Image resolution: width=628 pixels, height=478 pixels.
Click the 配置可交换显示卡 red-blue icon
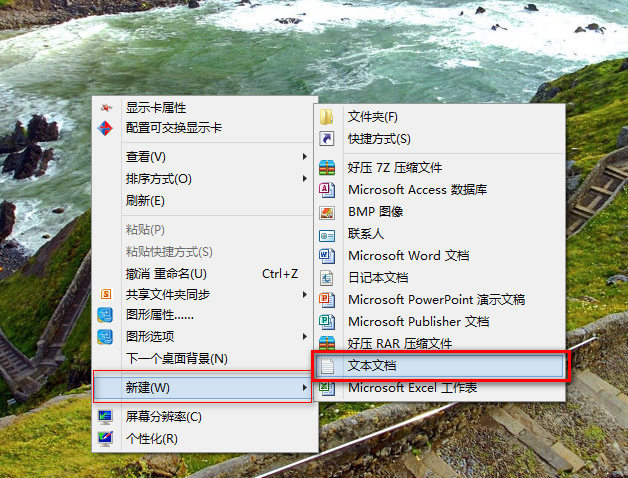tap(105, 128)
